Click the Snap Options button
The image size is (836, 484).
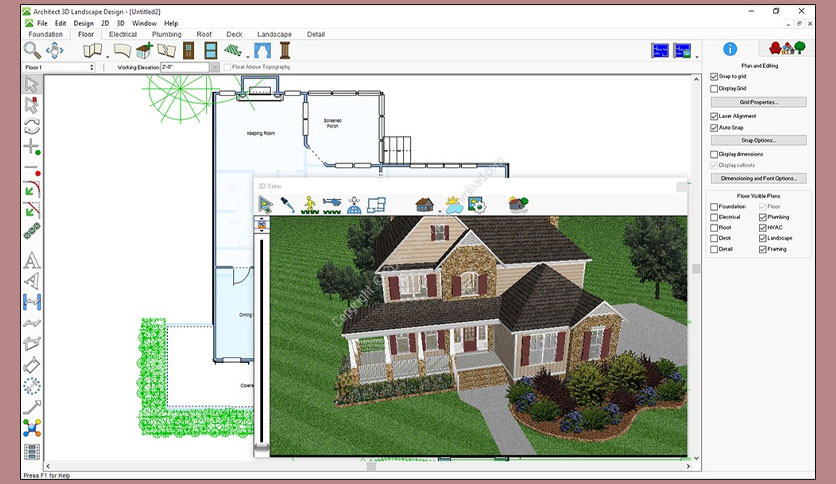pyautogui.click(x=758, y=140)
